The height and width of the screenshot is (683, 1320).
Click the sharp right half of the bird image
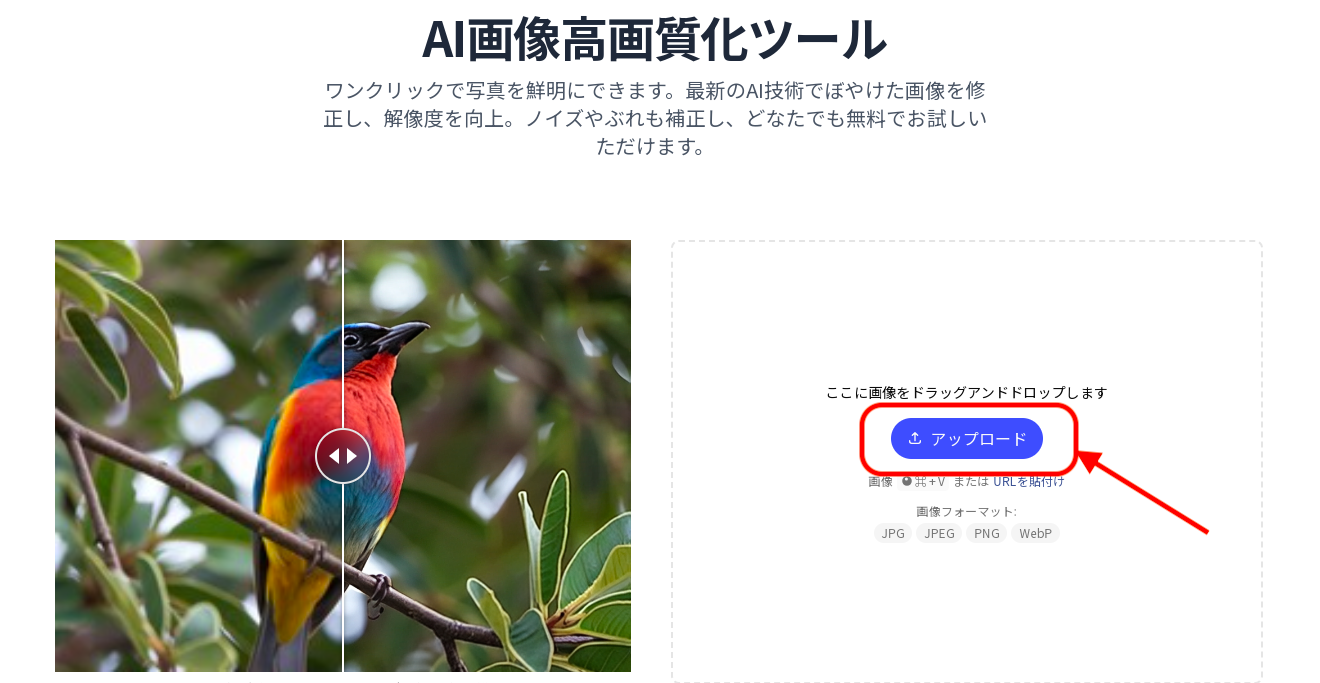click(x=487, y=455)
